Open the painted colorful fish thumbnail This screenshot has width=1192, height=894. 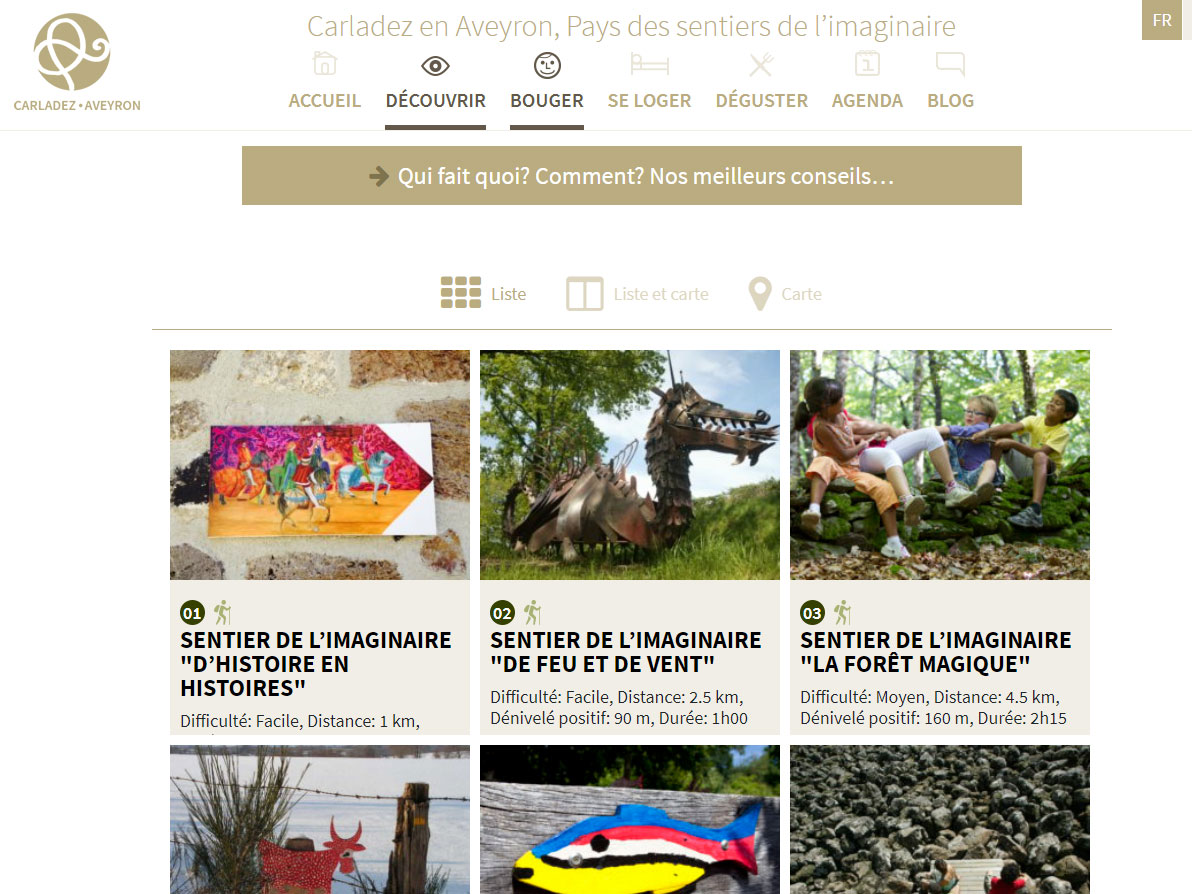click(629, 820)
